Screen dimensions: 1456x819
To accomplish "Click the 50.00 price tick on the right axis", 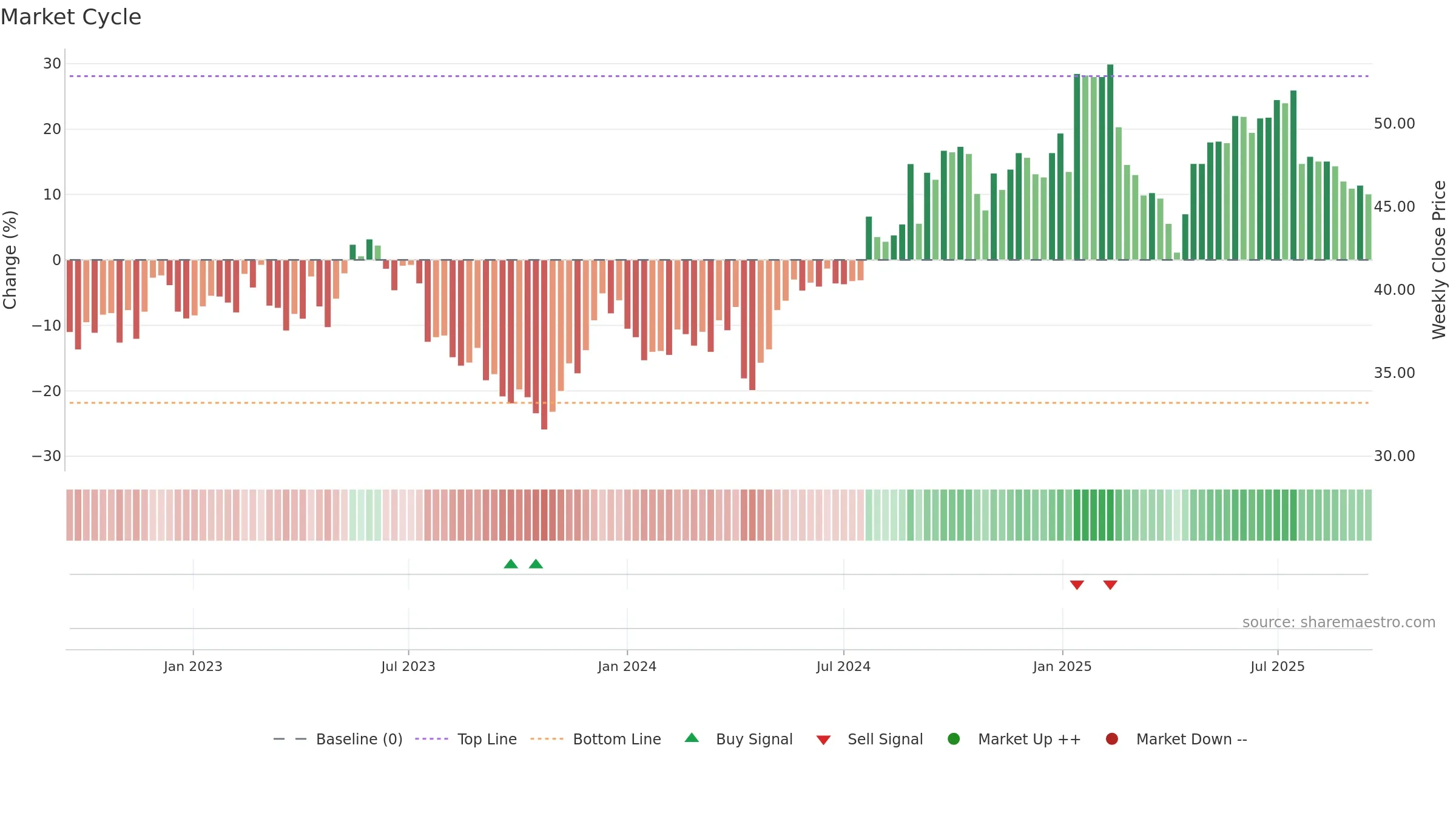I will [1394, 123].
